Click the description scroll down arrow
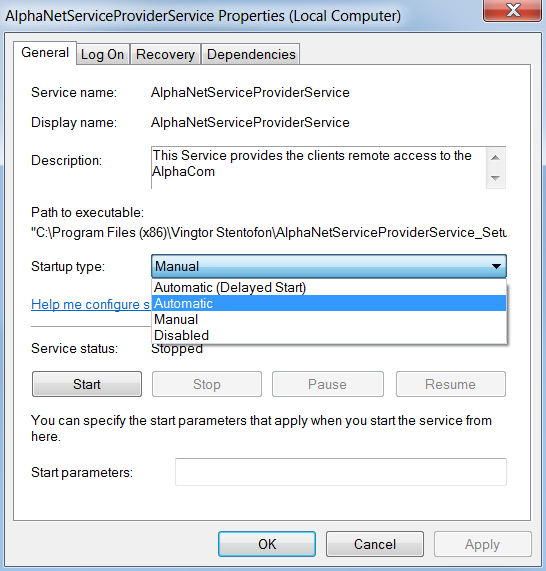Viewport: 546px width, 571px height. click(x=495, y=178)
